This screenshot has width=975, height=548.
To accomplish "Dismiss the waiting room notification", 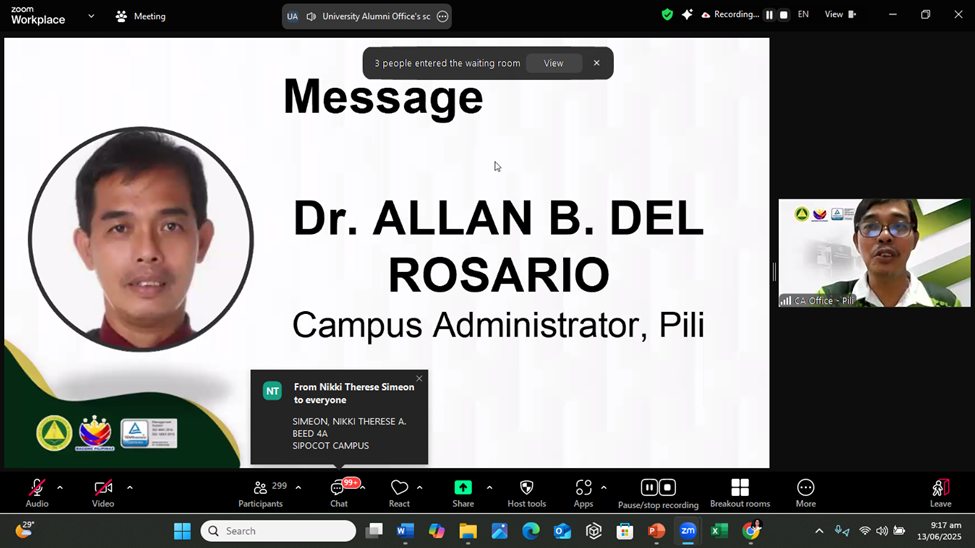I will point(597,63).
